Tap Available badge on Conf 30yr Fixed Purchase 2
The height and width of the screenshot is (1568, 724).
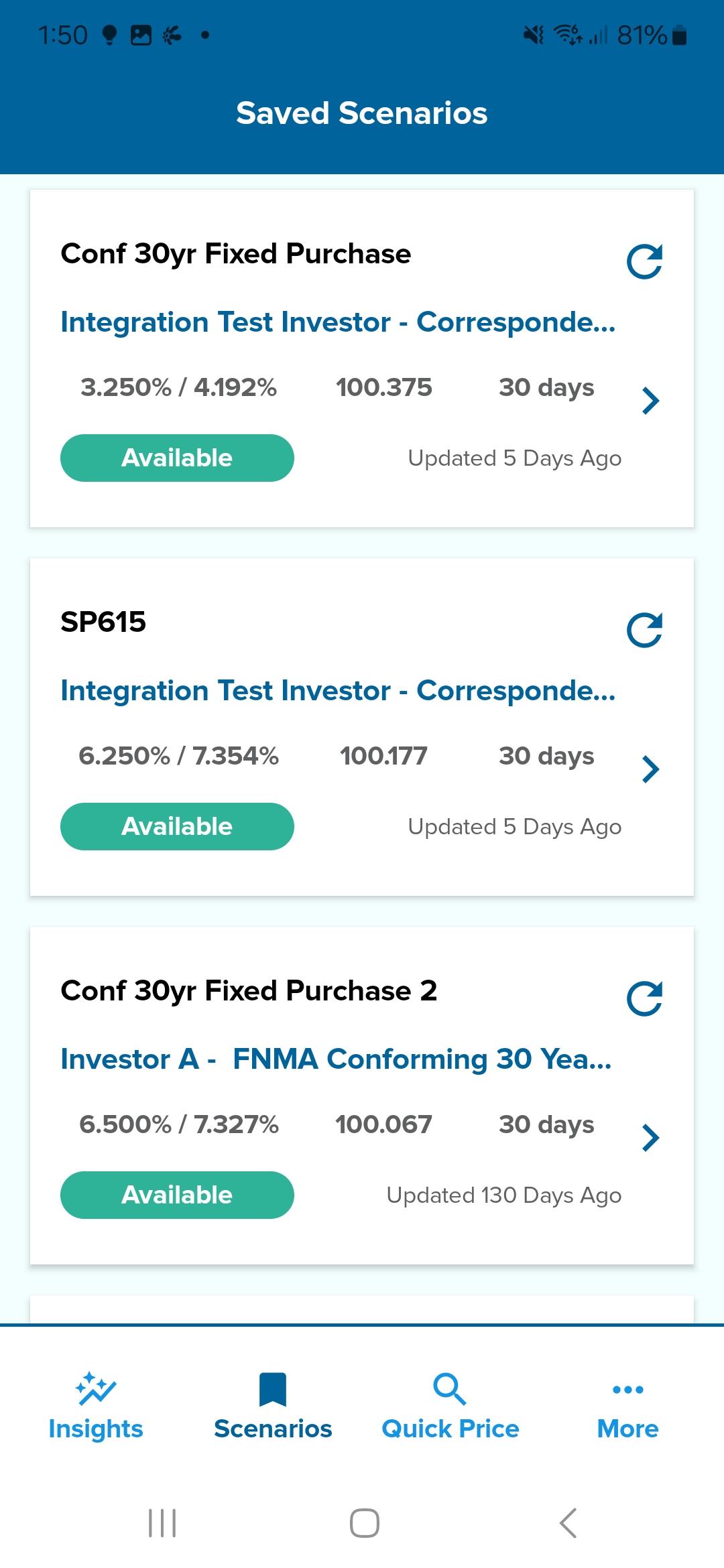[177, 1195]
